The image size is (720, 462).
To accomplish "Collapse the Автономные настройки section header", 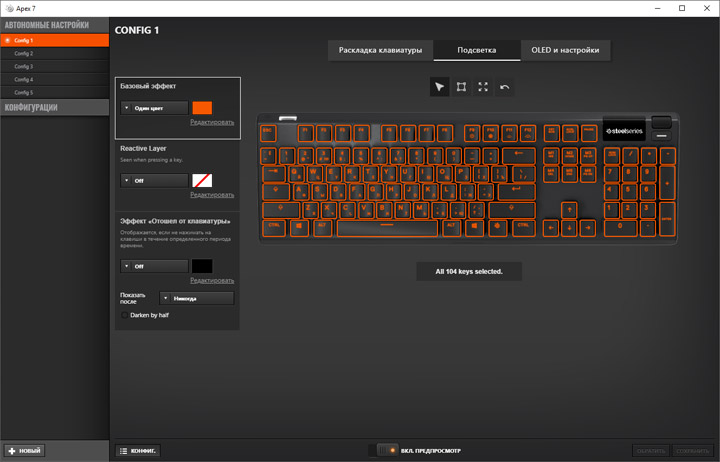I will (x=55, y=25).
